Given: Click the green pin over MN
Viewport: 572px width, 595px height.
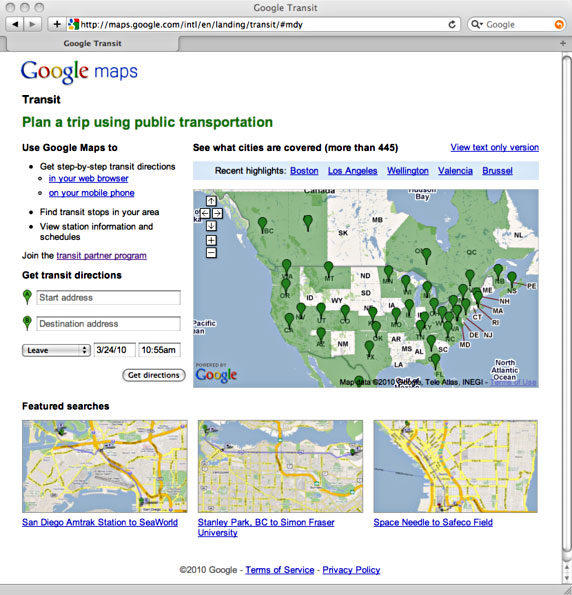Looking at the screenshot, I should [x=388, y=272].
